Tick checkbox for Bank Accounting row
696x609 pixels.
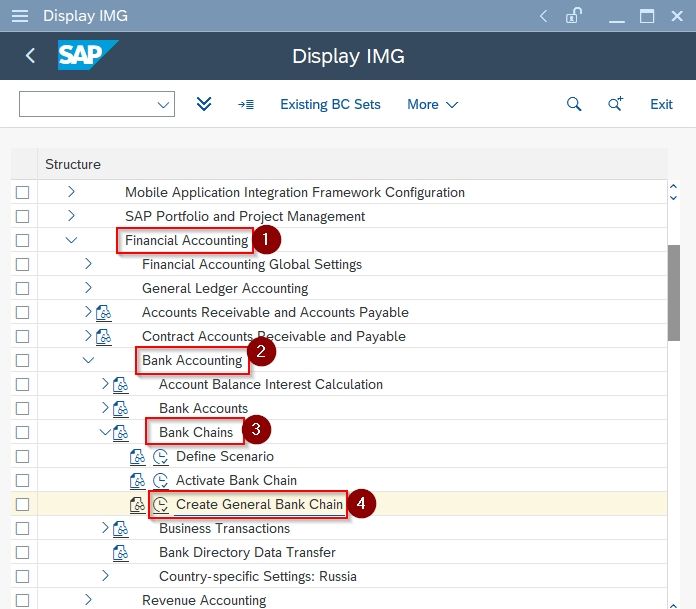coord(22,360)
